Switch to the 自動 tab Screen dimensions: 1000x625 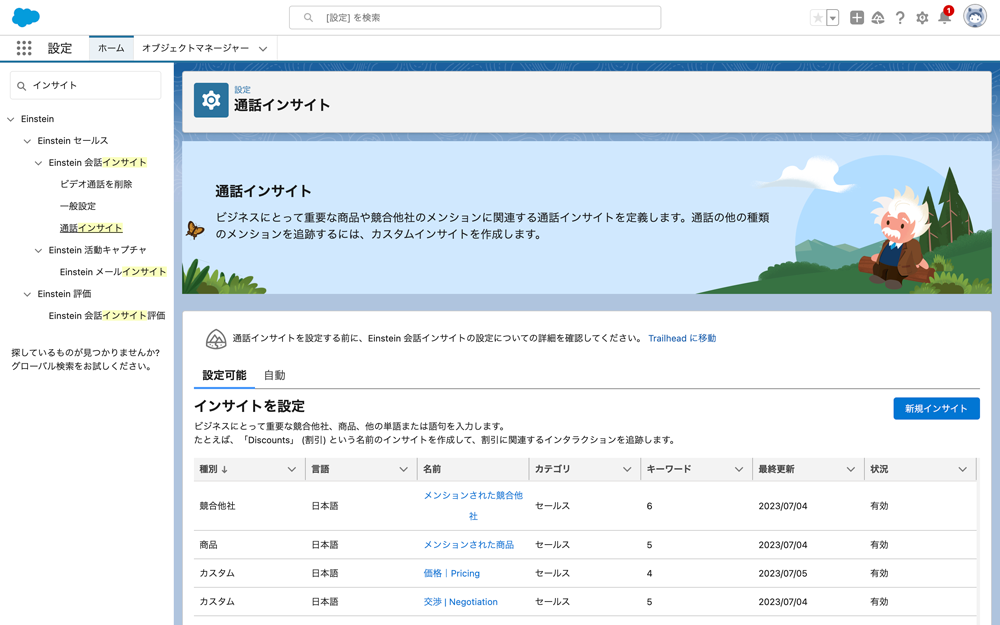274,376
